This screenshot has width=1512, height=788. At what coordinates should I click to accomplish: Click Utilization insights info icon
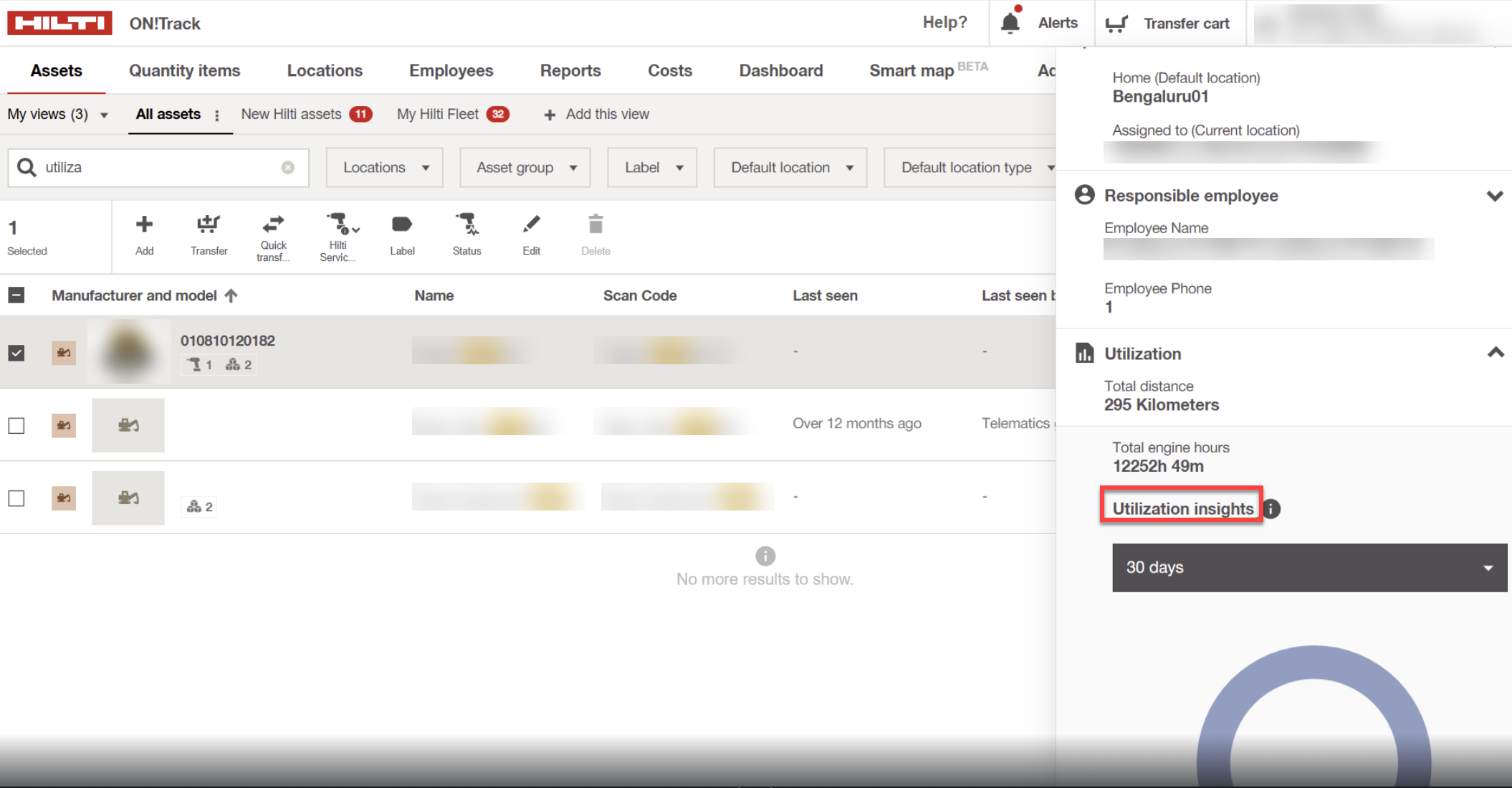(1271, 508)
